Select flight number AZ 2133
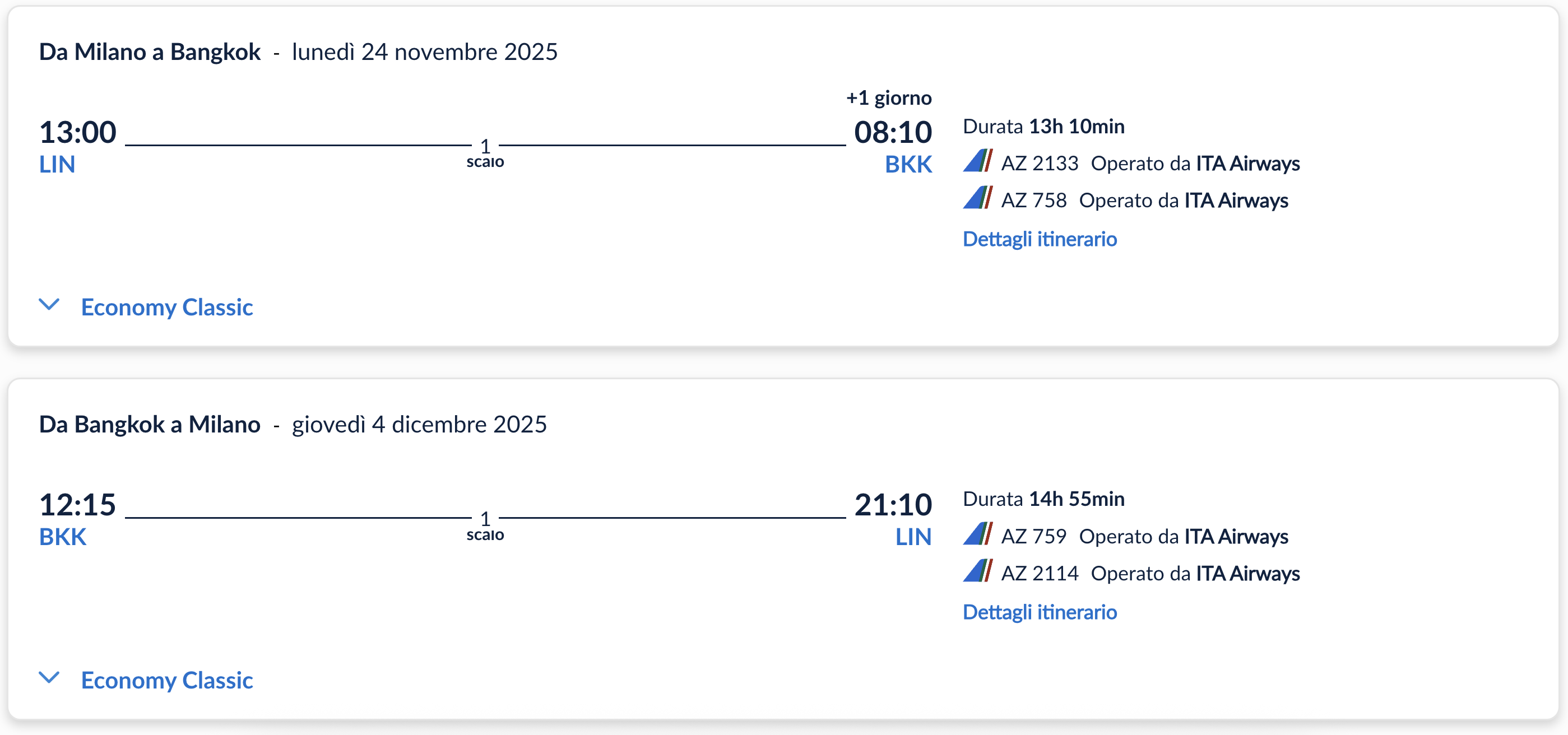 1039,163
